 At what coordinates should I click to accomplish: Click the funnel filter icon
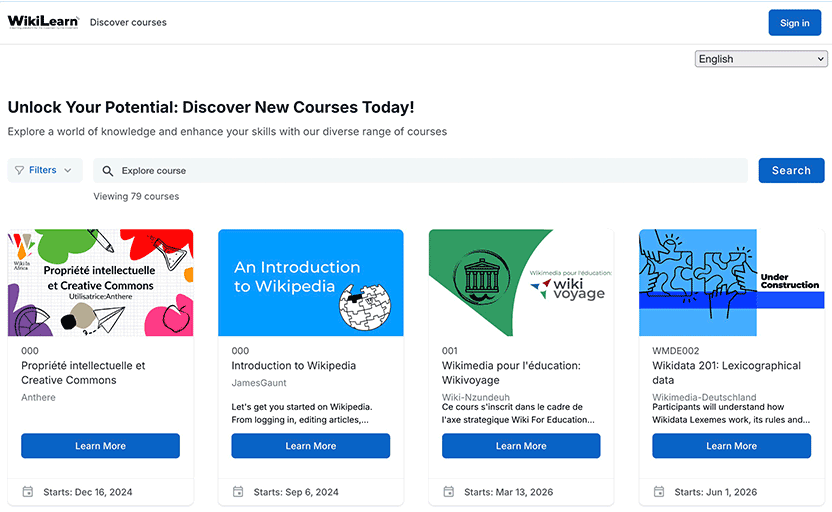click(20, 170)
